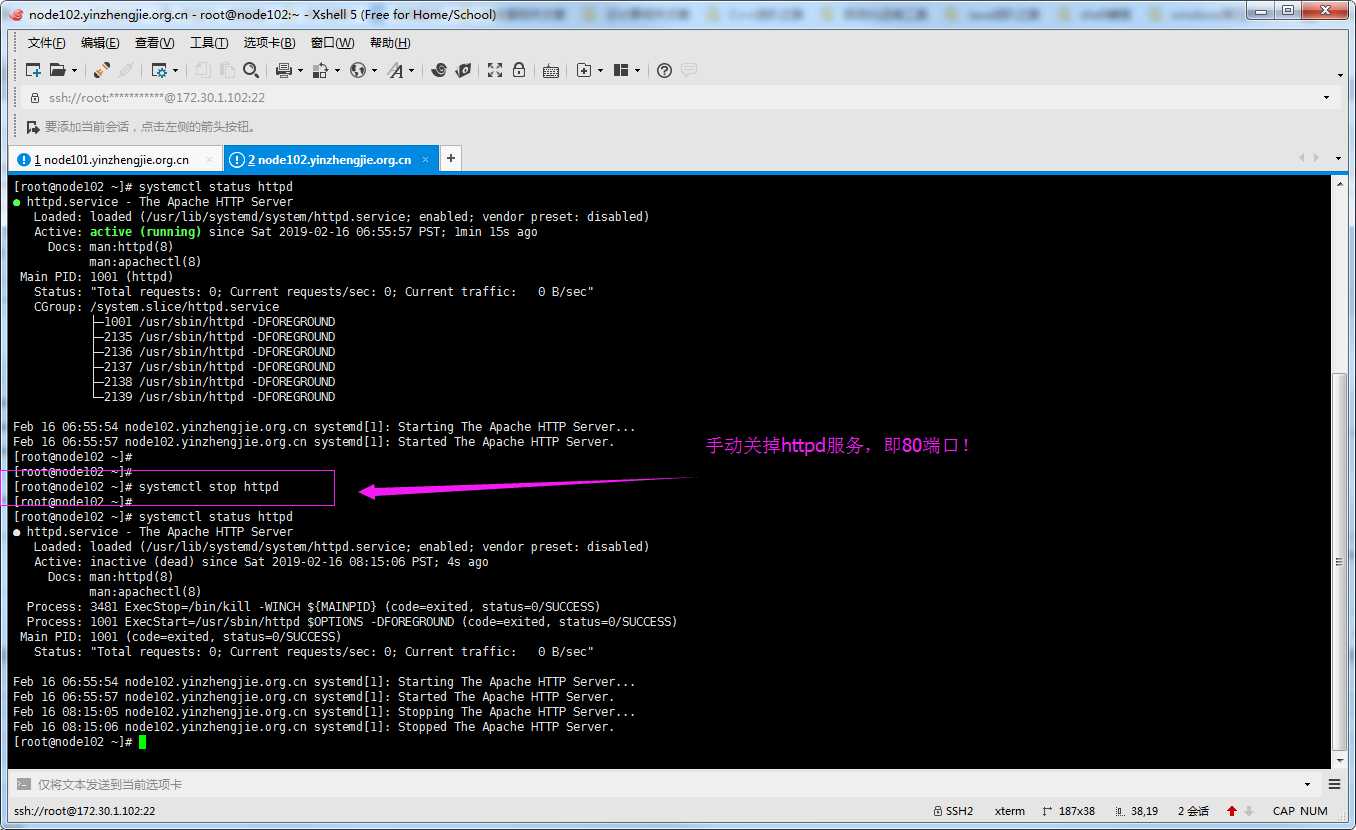Click the Font icon in toolbar
The image size is (1356, 830).
pos(395,70)
